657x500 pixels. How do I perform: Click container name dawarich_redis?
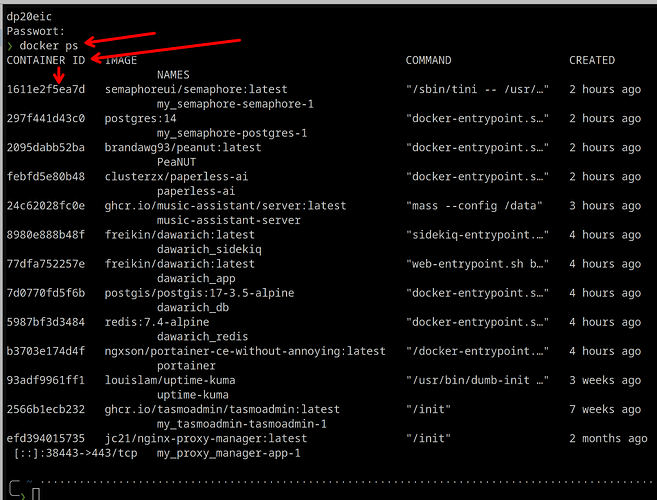pyautogui.click(x=202, y=337)
